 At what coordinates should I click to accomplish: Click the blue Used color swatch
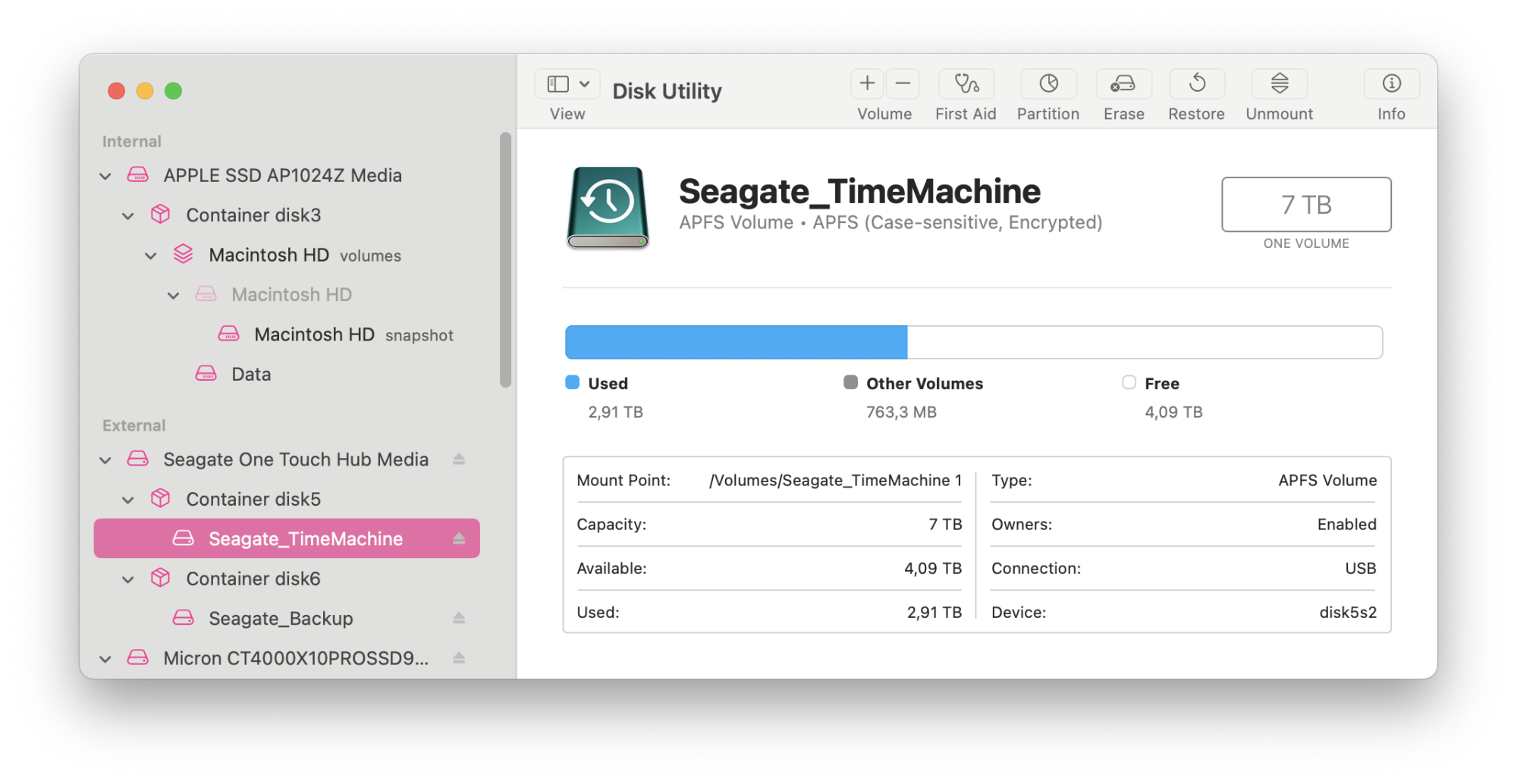573,382
